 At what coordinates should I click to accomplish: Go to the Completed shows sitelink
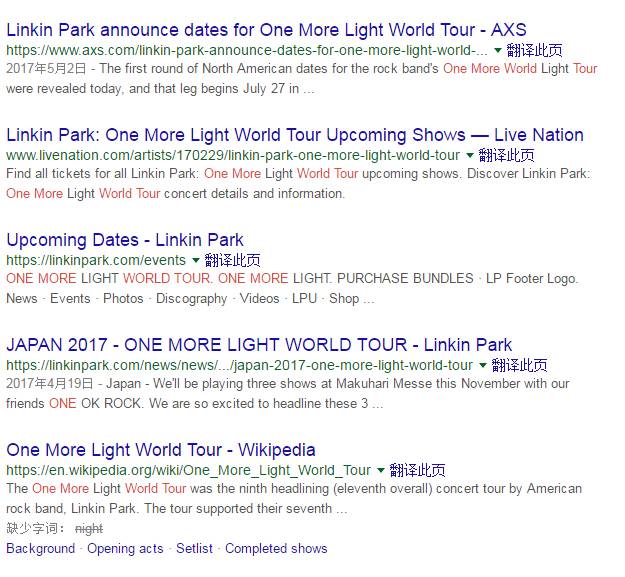click(x=276, y=548)
